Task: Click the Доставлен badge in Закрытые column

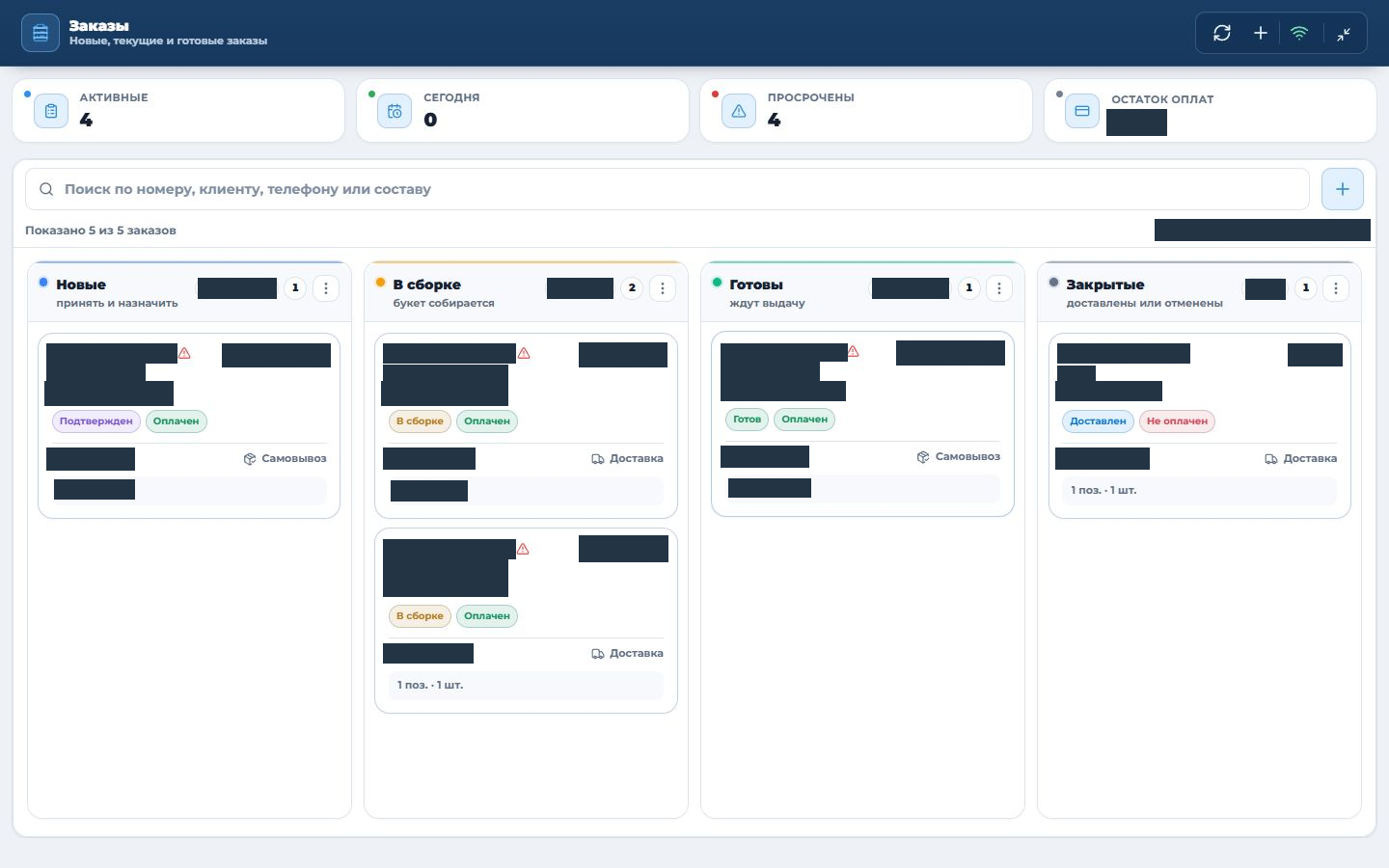Action: pos(1098,421)
